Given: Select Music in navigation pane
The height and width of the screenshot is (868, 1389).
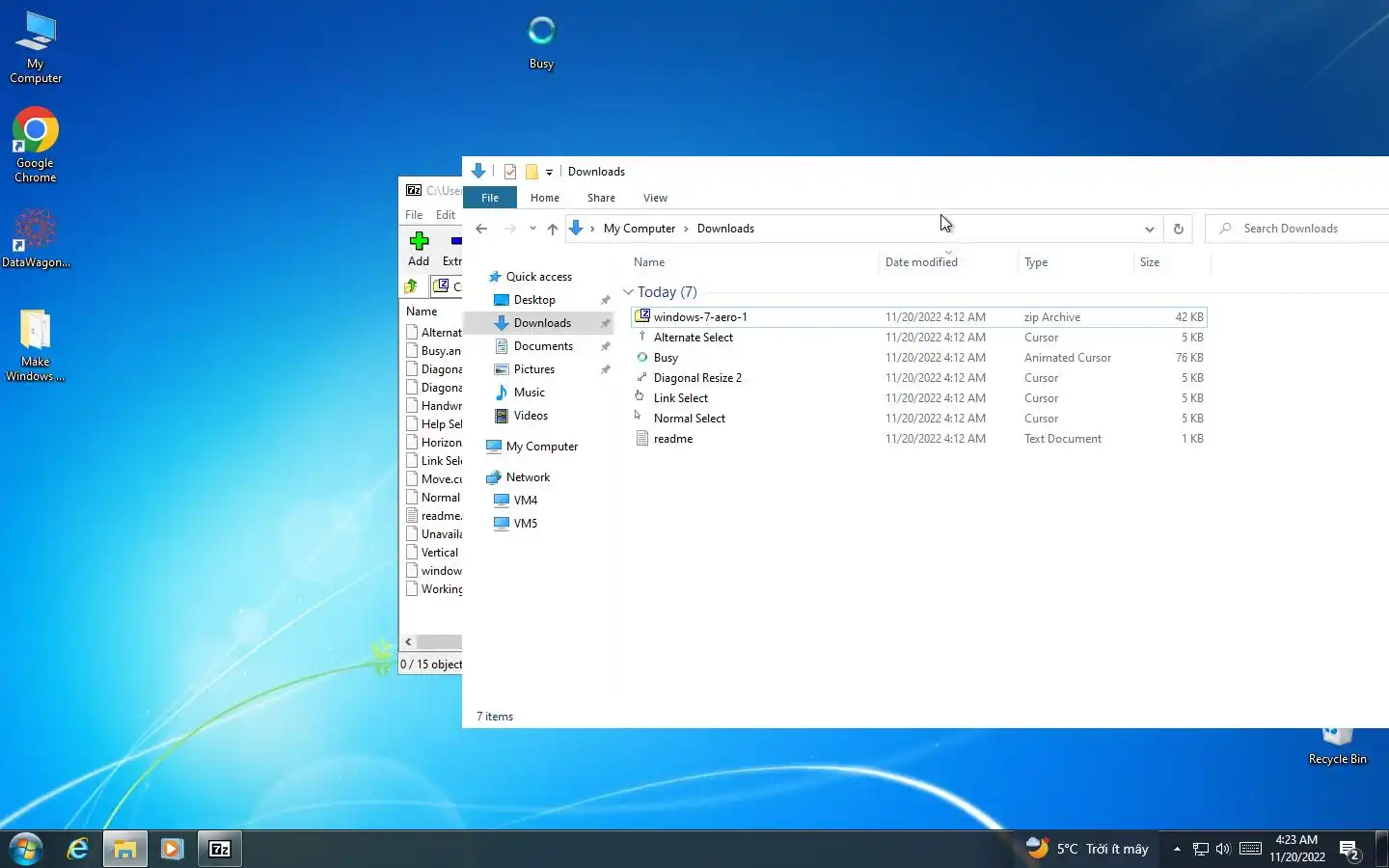Looking at the screenshot, I should click(x=529, y=393).
